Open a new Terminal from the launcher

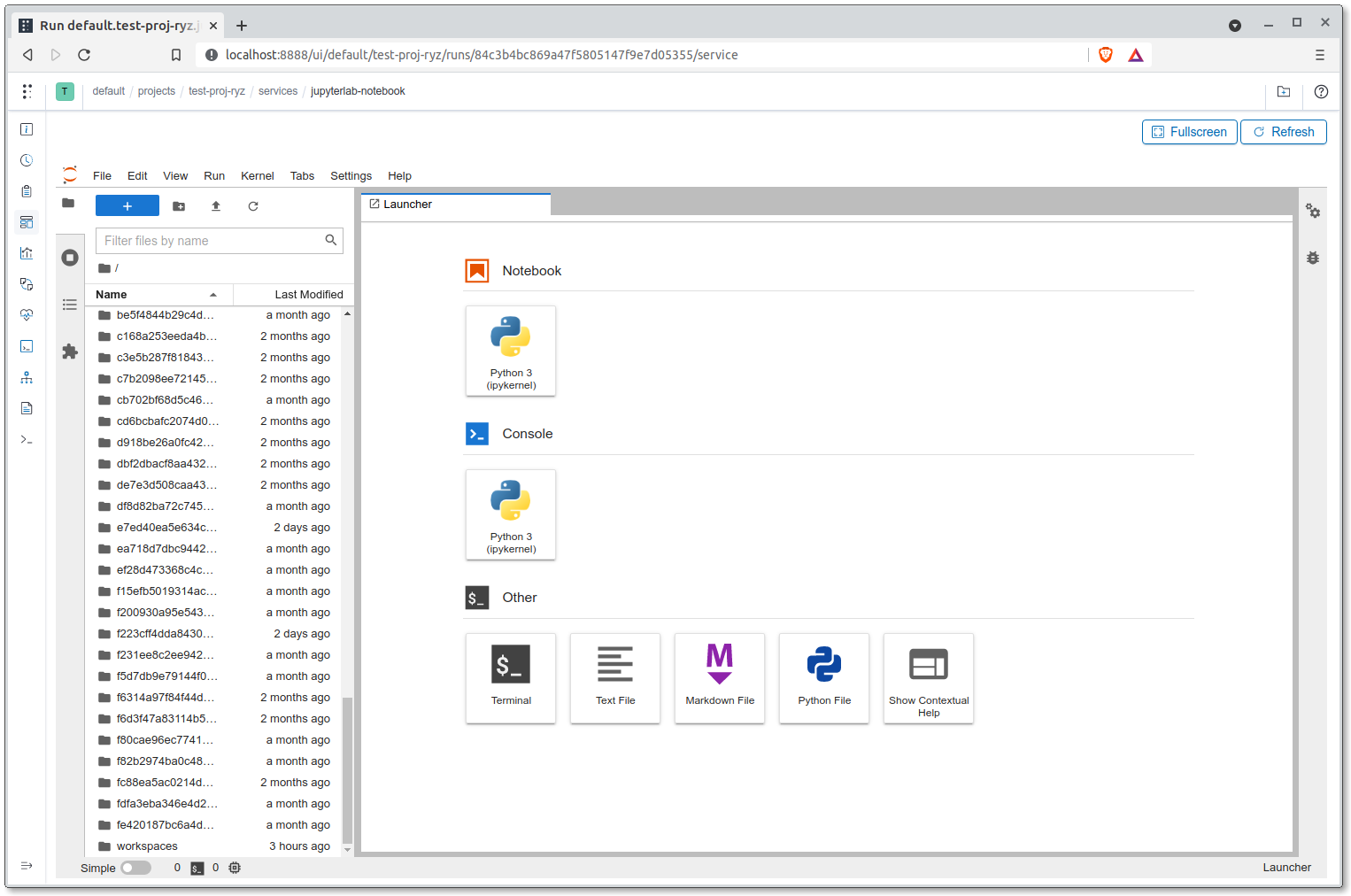coord(511,678)
